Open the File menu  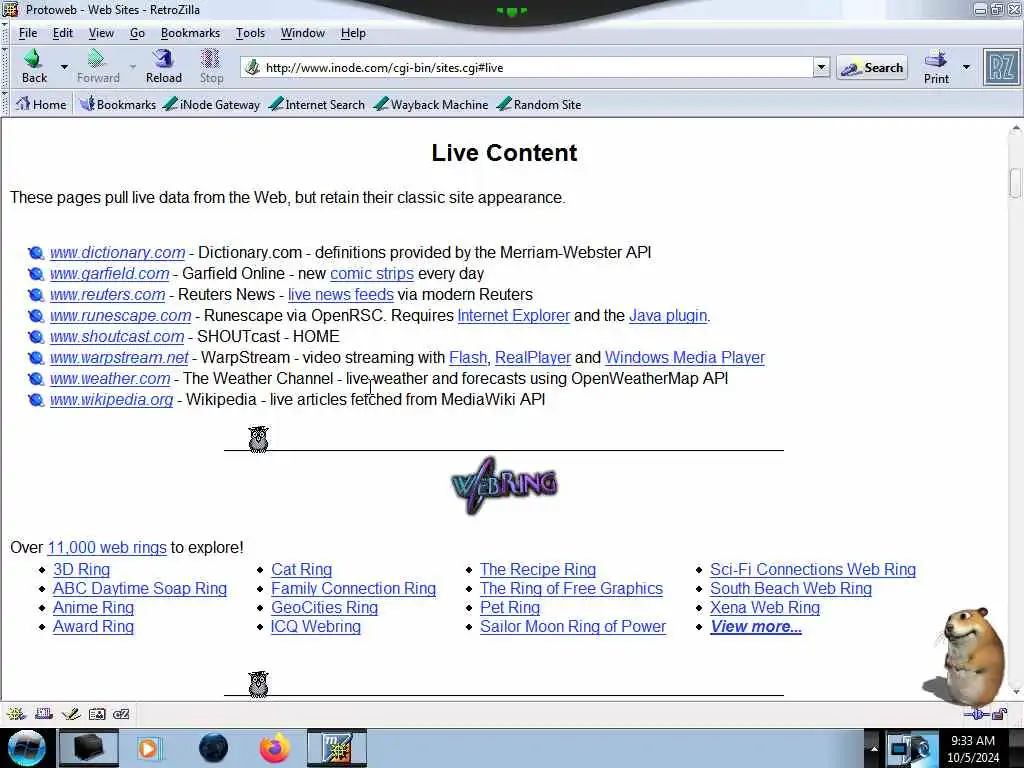28,33
